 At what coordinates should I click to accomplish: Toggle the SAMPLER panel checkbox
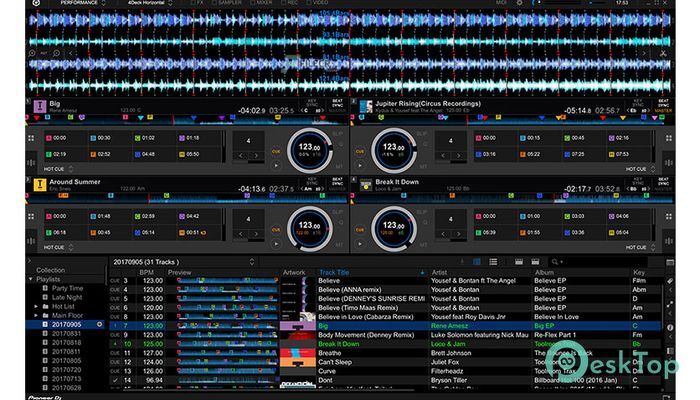click(x=227, y=3)
